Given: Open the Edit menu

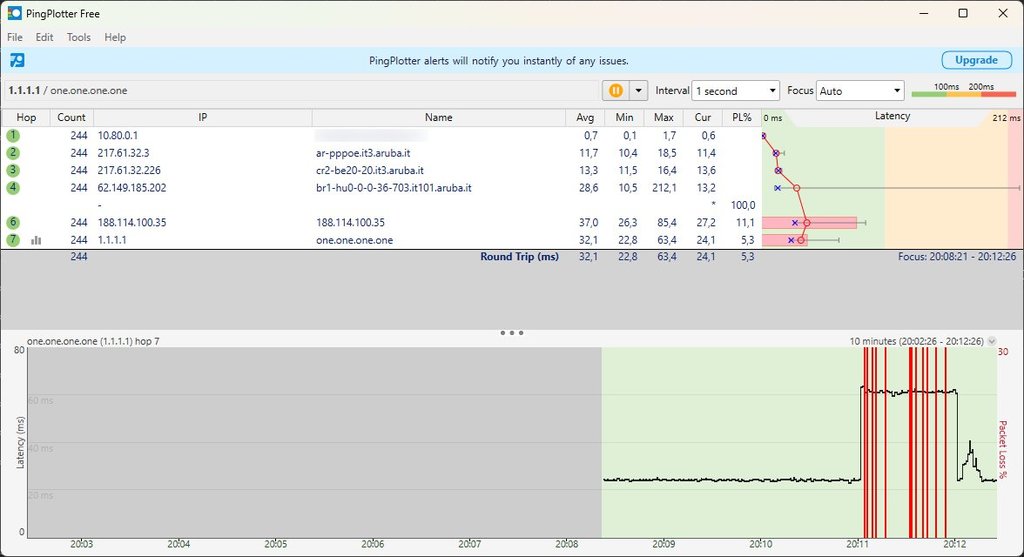Looking at the screenshot, I should click(44, 37).
